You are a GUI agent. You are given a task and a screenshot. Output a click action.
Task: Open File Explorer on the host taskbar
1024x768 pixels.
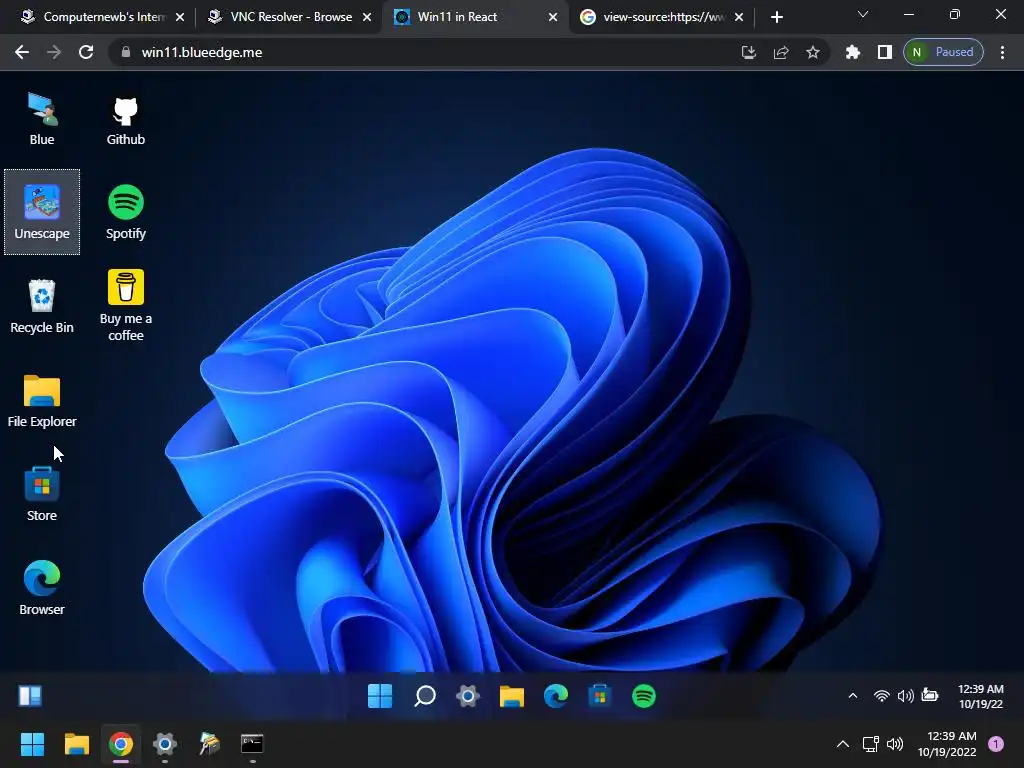coord(76,744)
